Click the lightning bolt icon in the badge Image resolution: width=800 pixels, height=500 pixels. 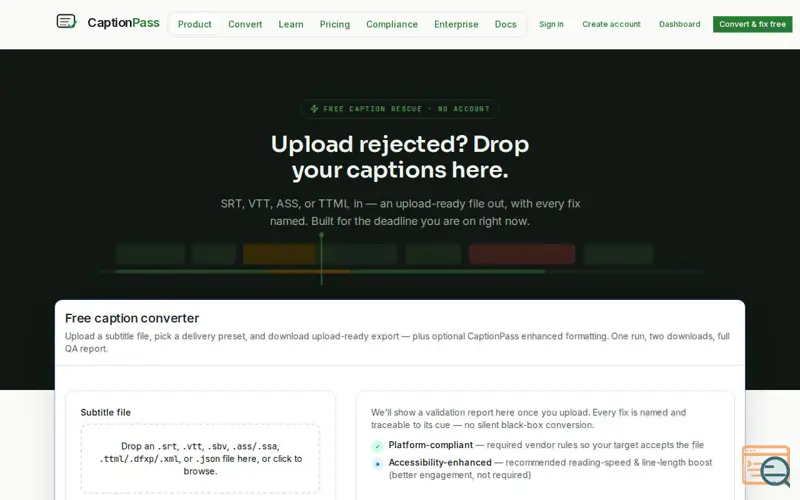click(x=314, y=109)
